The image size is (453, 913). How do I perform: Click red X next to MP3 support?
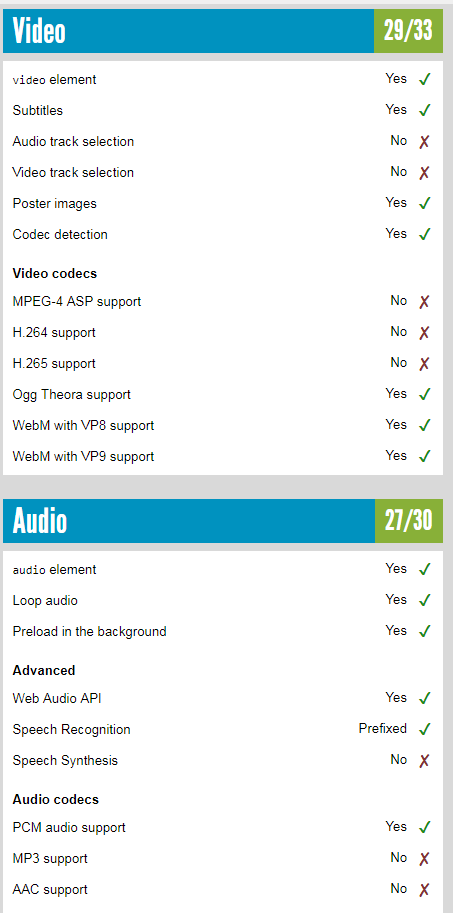(x=424, y=858)
